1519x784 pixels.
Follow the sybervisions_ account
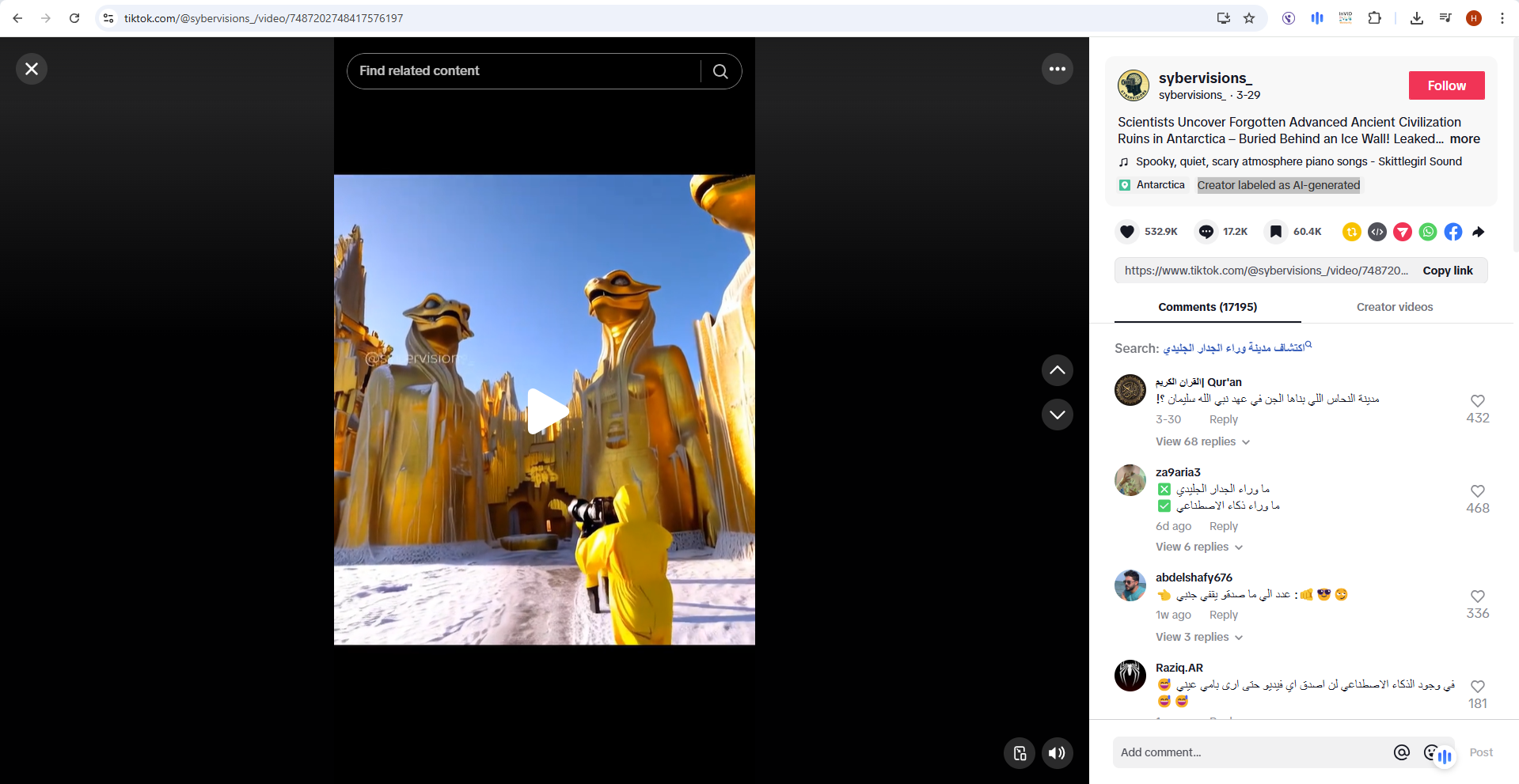(x=1446, y=85)
